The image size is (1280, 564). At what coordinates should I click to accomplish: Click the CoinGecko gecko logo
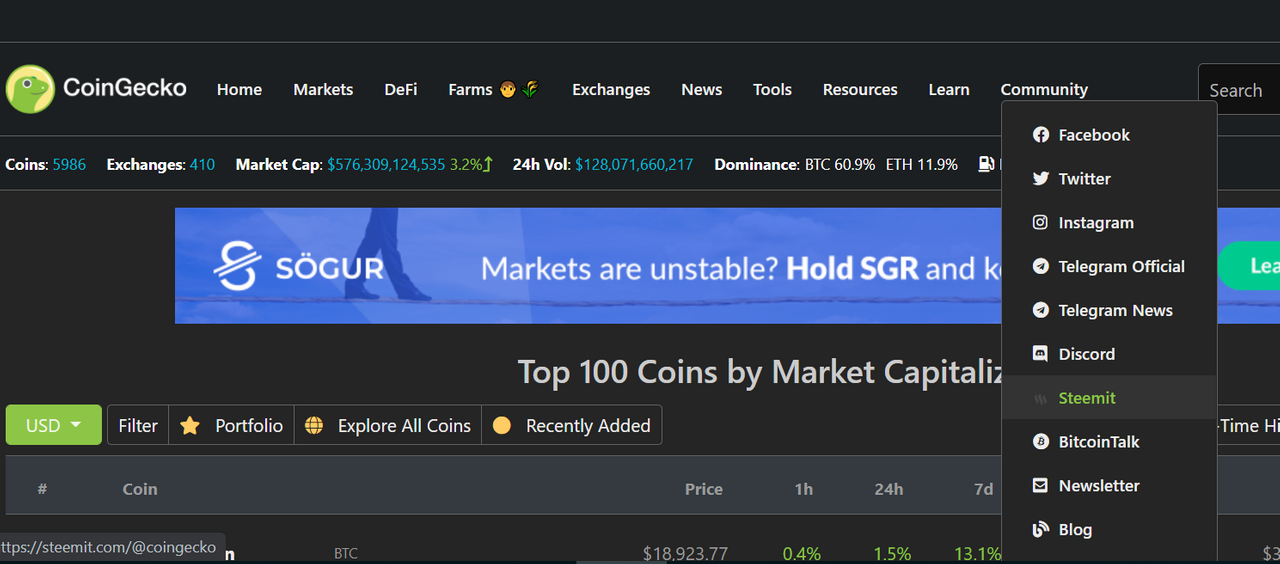pyautogui.click(x=30, y=89)
